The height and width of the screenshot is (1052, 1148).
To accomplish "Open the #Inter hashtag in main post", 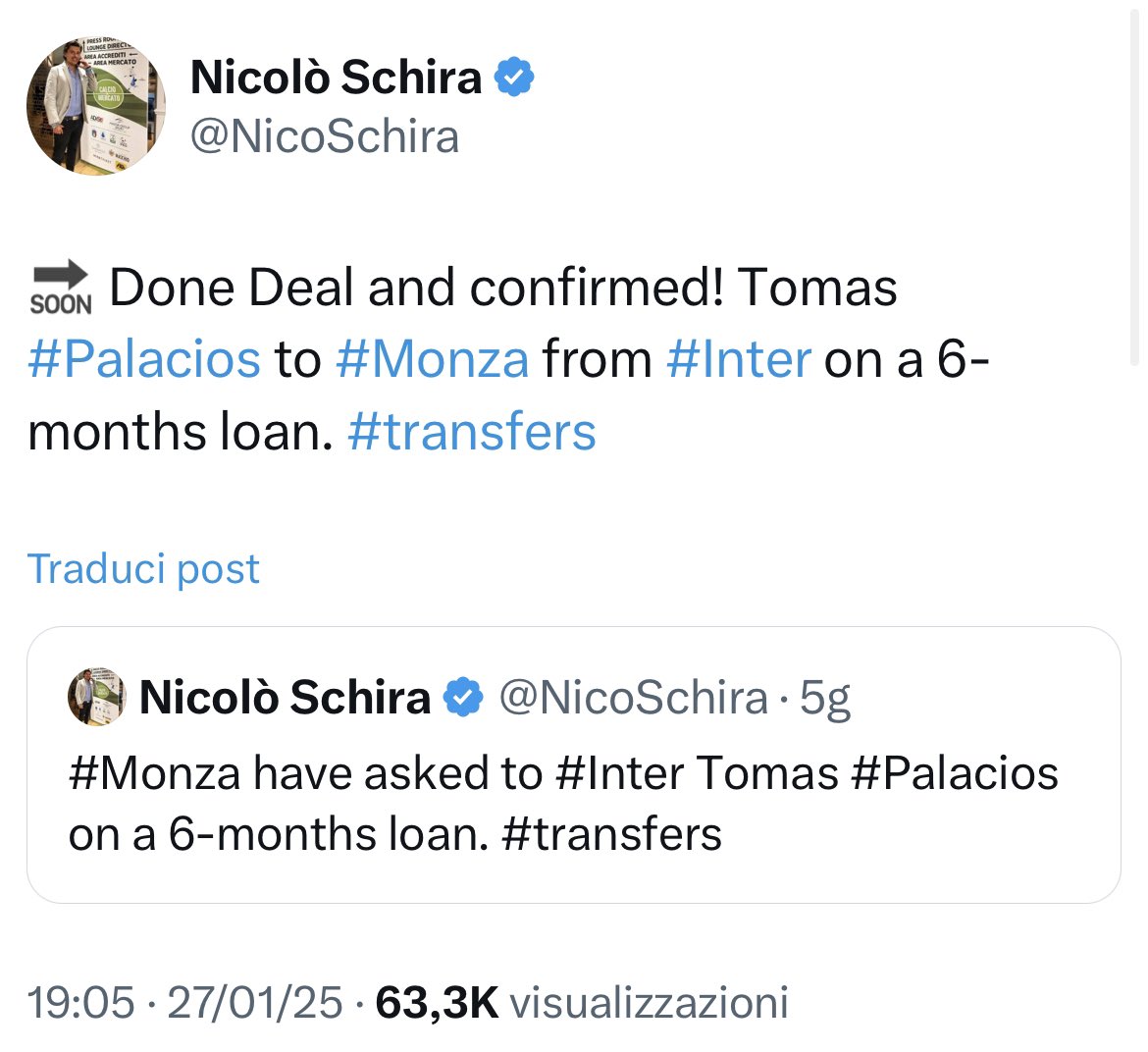I will [x=739, y=359].
